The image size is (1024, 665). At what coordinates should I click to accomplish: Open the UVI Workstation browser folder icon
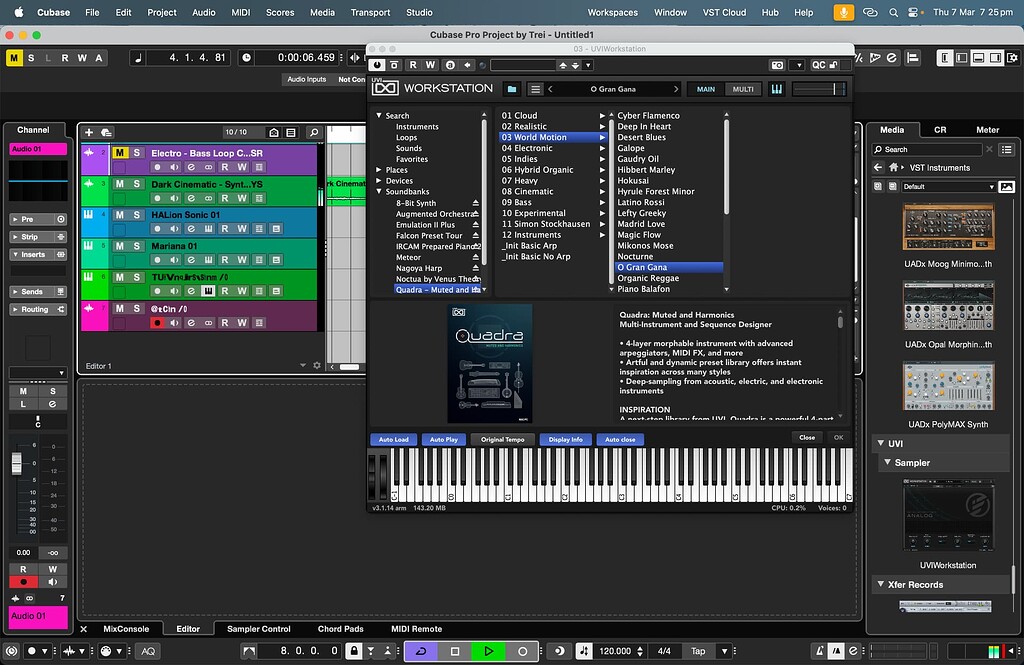coord(512,89)
